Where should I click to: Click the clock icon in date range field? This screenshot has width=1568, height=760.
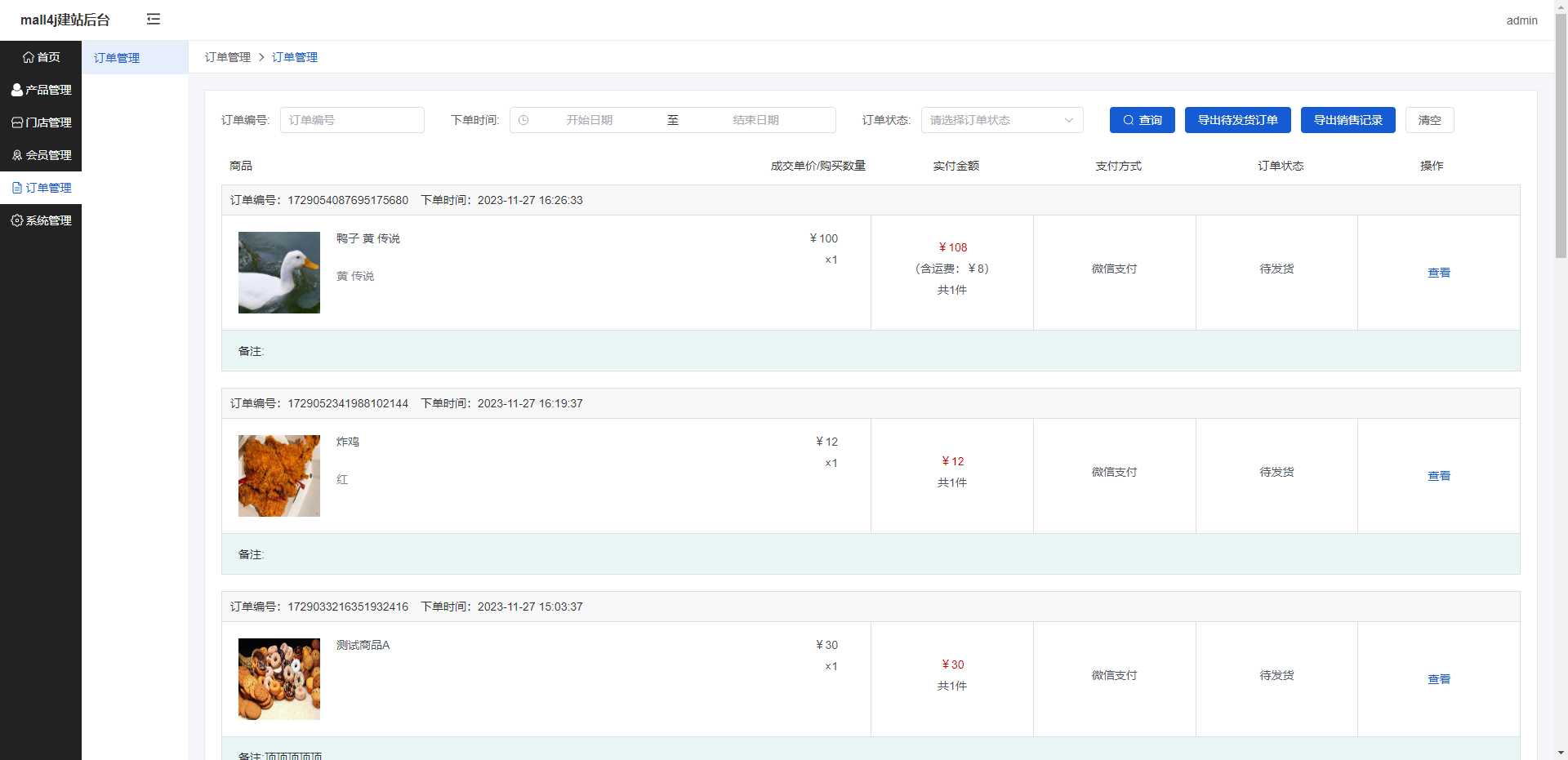click(x=523, y=120)
